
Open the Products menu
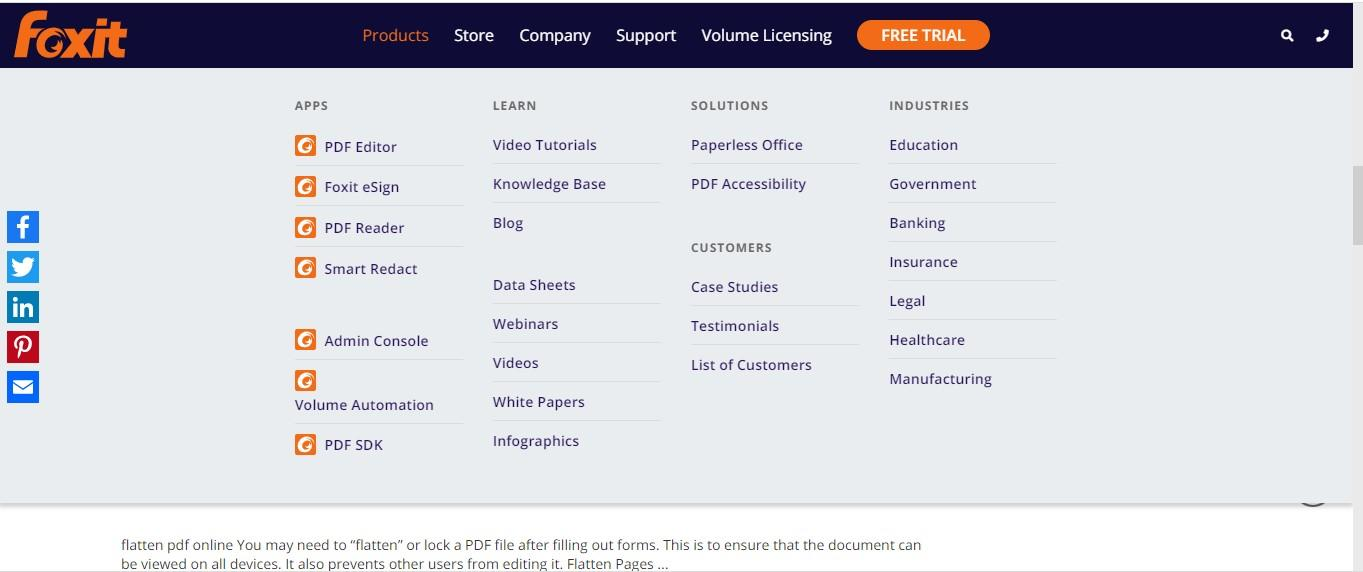click(x=395, y=35)
